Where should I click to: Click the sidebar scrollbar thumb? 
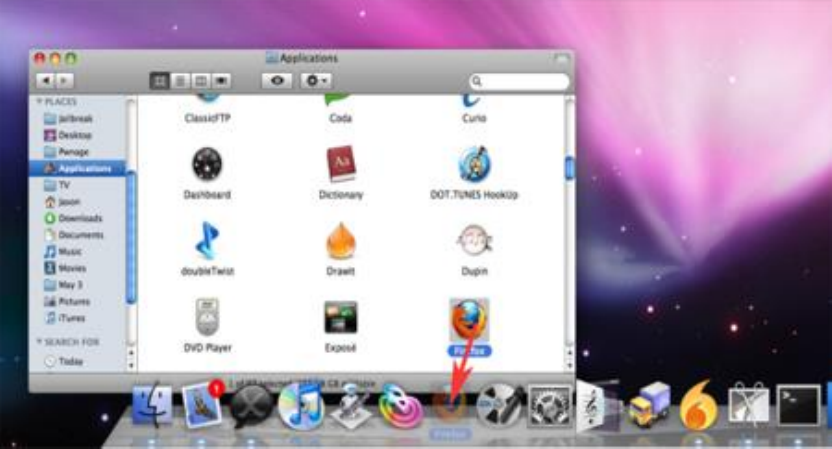pos(131,237)
